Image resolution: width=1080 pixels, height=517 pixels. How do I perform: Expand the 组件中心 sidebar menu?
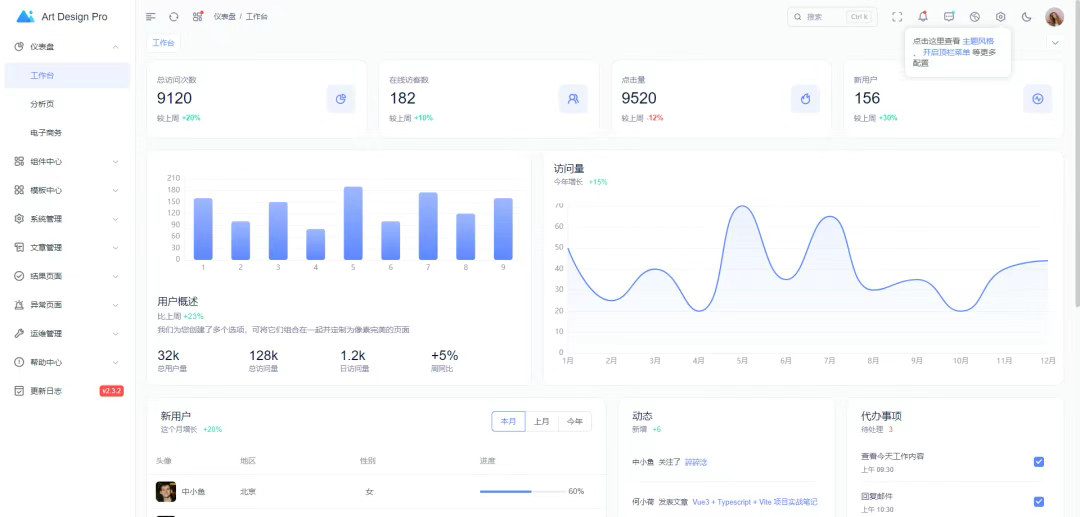coord(67,161)
